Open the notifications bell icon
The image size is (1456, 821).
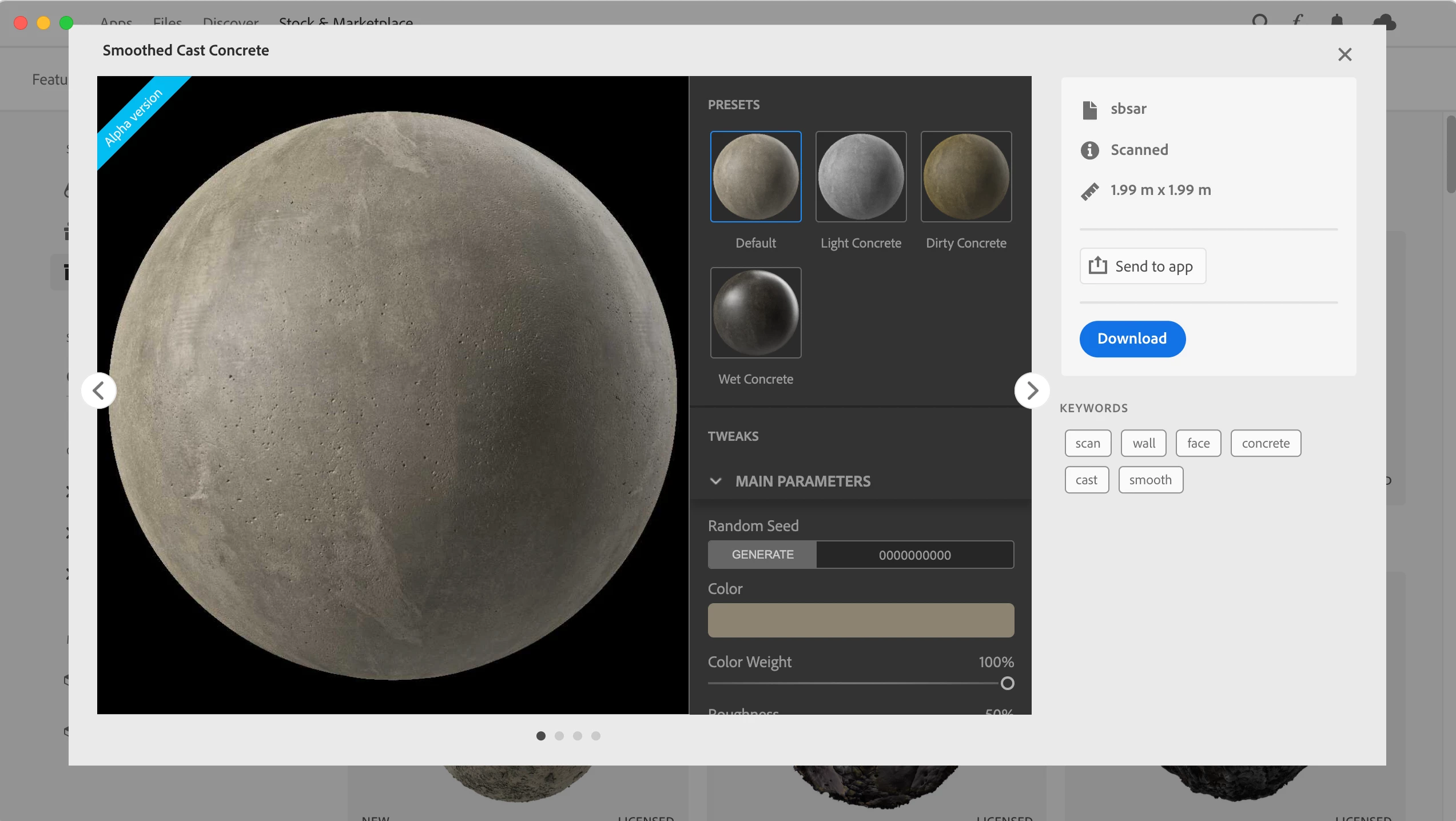point(1337,21)
